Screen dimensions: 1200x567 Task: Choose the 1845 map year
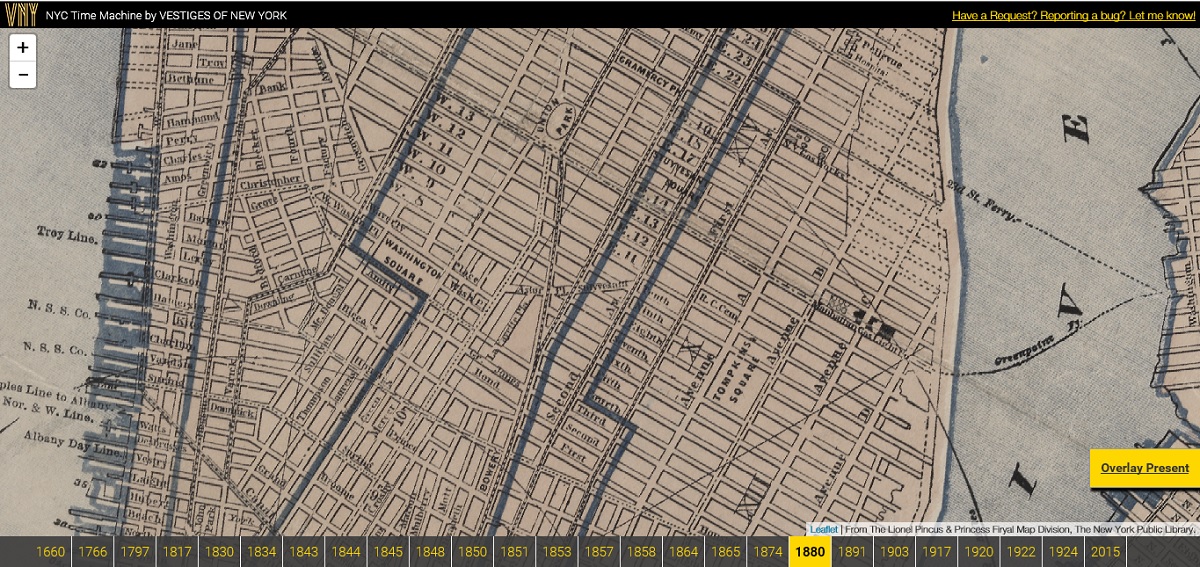click(x=388, y=552)
